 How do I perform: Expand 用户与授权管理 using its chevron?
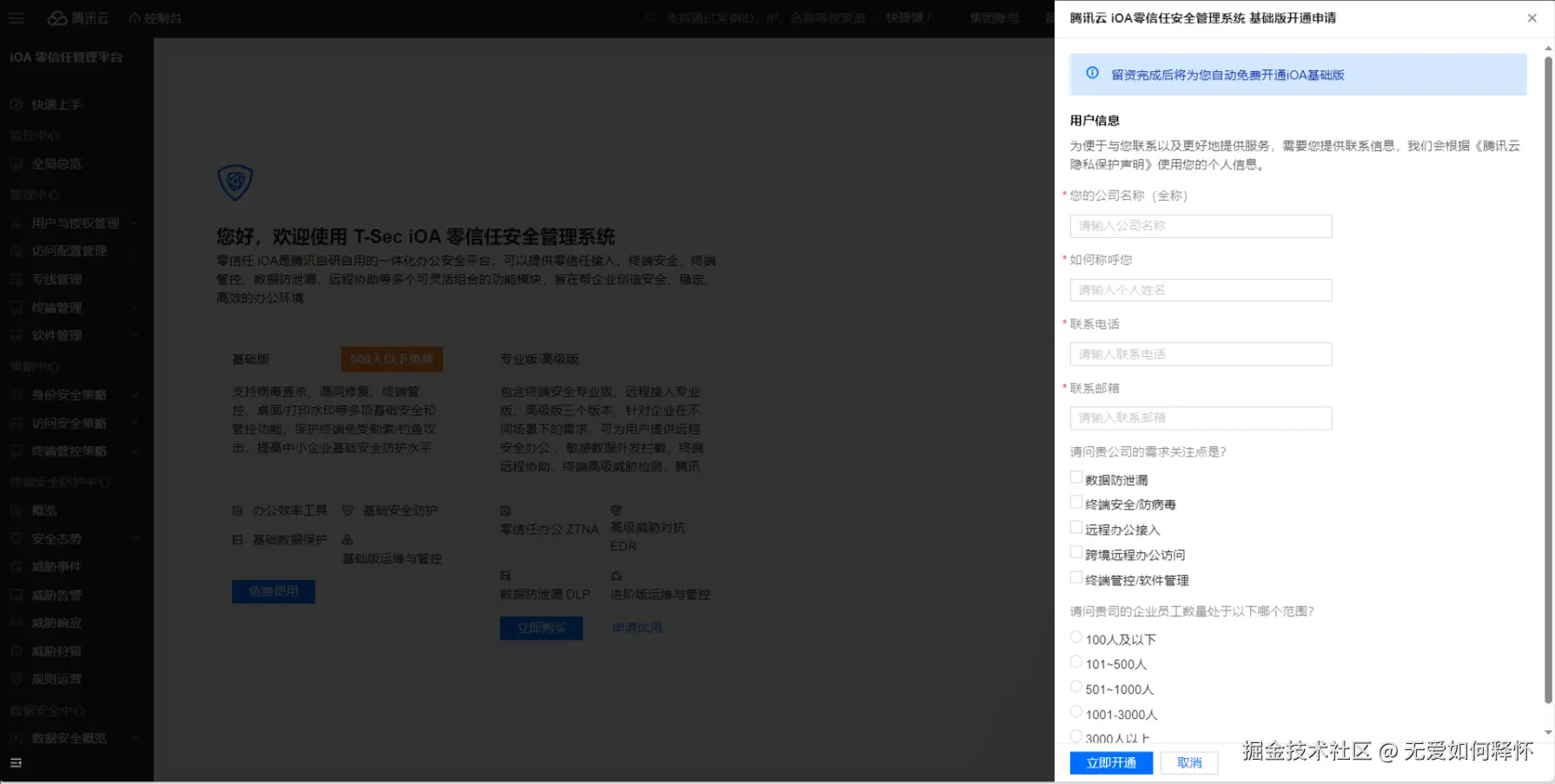(x=135, y=223)
